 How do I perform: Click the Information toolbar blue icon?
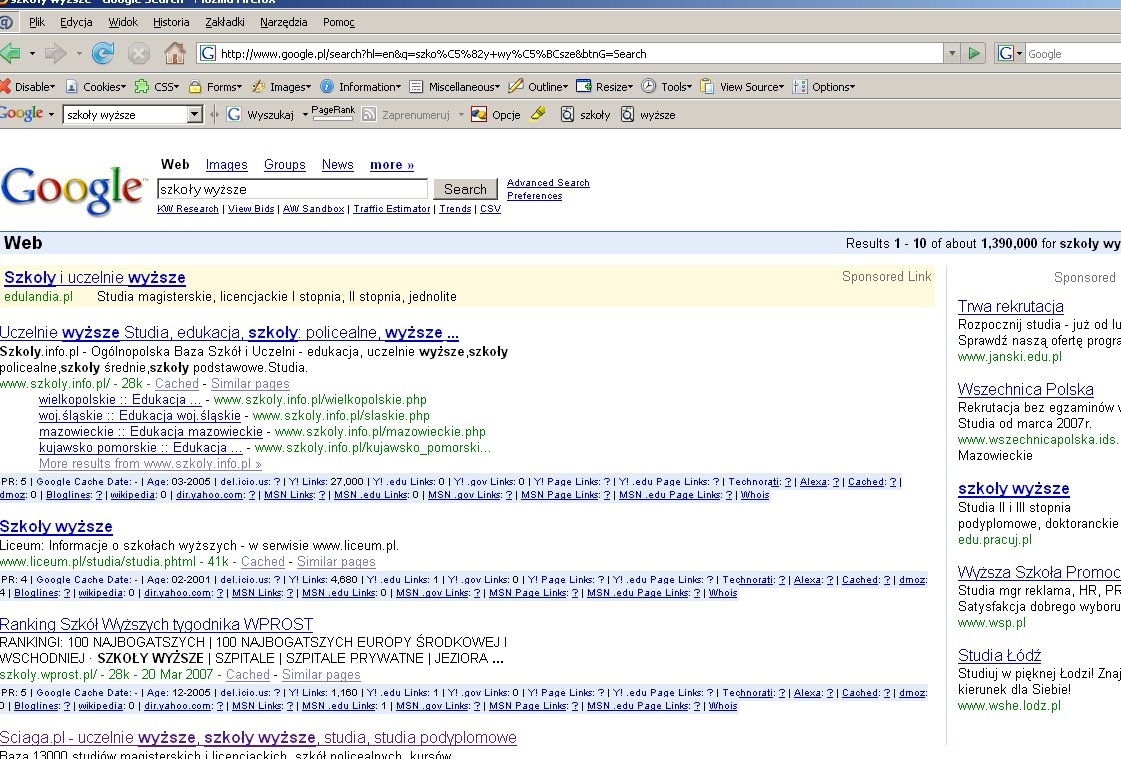[x=327, y=86]
